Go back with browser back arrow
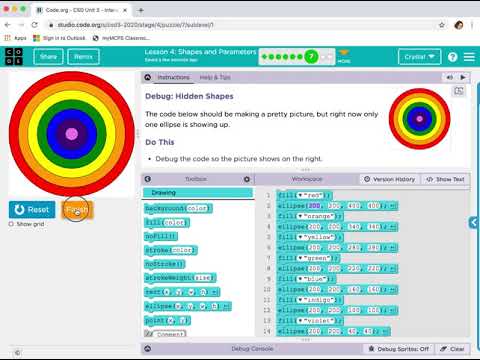480x360 pixels. 8,25
